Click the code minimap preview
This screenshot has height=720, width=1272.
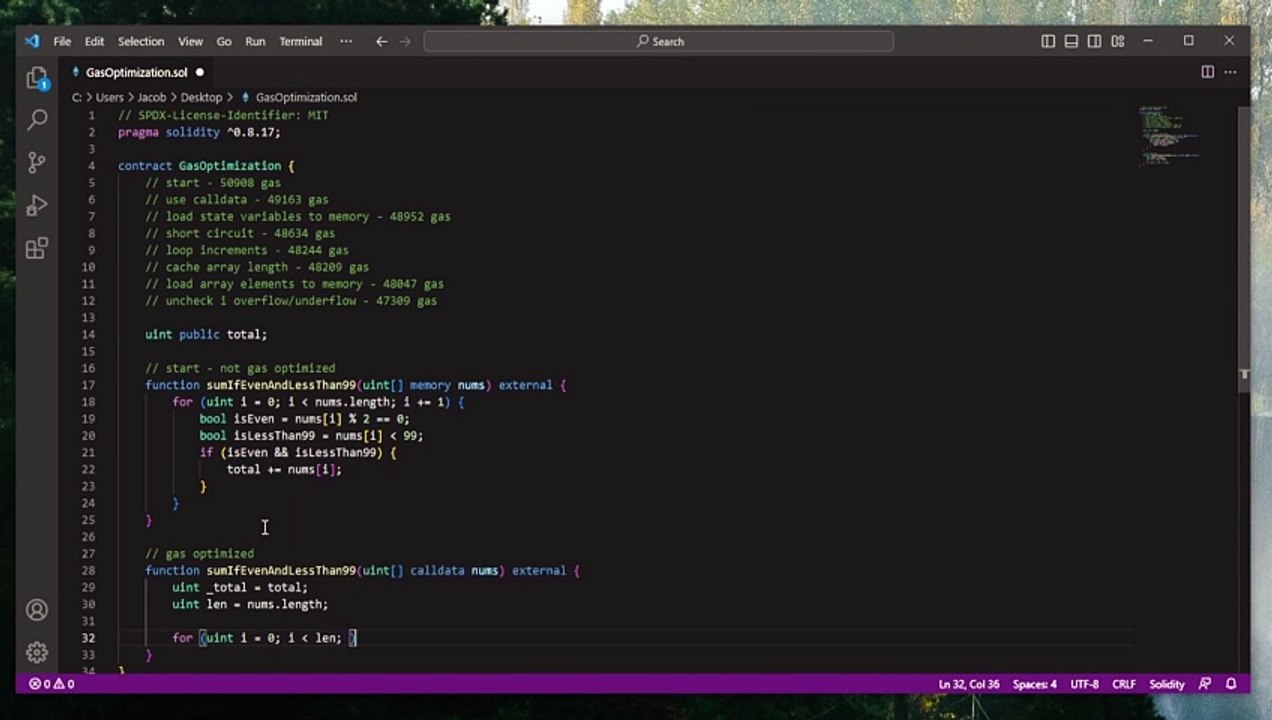(x=1168, y=134)
